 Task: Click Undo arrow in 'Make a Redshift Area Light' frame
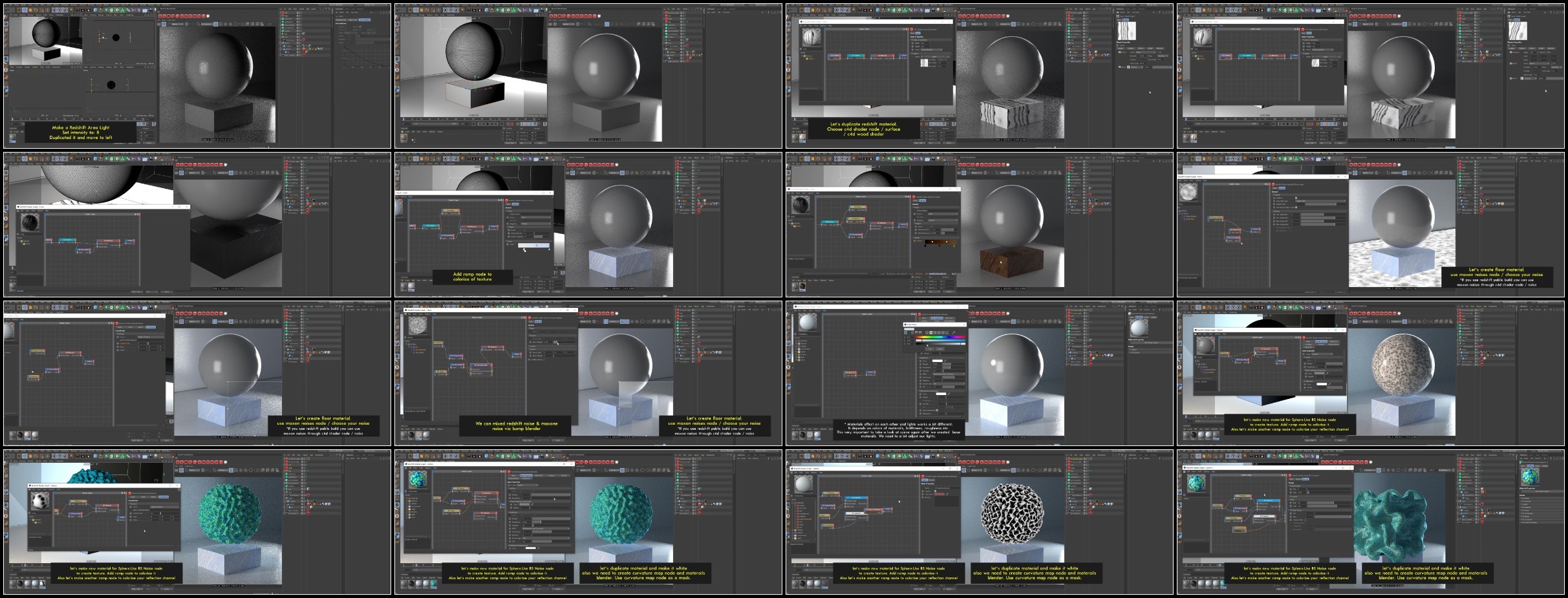7,10
